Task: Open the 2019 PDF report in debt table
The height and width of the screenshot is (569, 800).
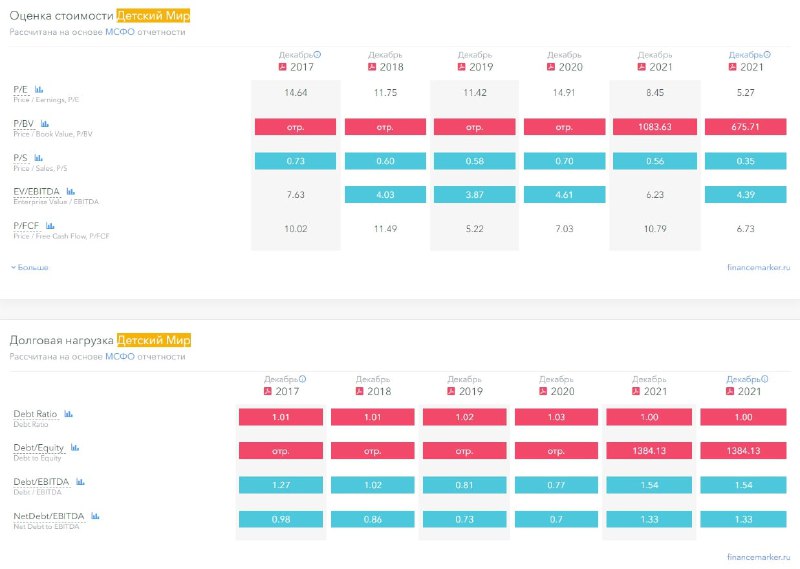Action: click(x=451, y=391)
